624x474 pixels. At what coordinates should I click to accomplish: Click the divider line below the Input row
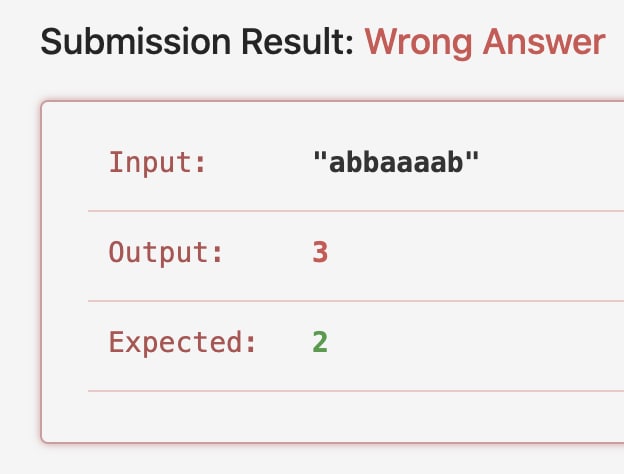[356, 211]
